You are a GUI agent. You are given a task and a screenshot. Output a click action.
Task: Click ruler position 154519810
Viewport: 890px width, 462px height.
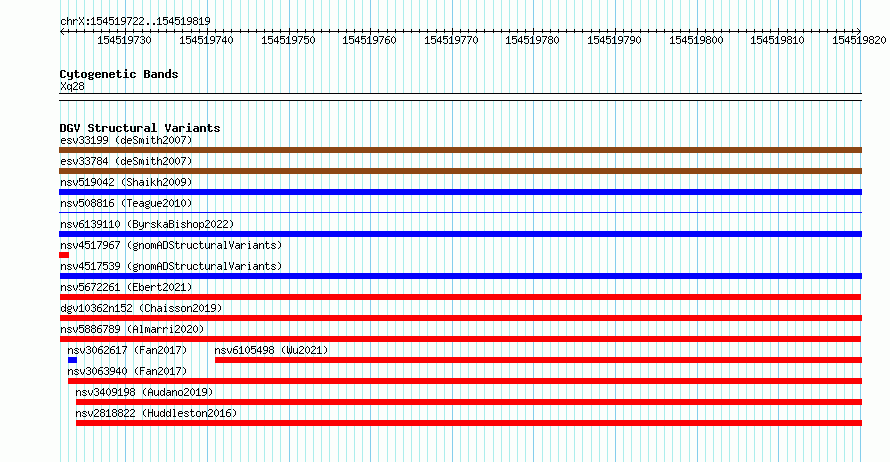(778, 40)
